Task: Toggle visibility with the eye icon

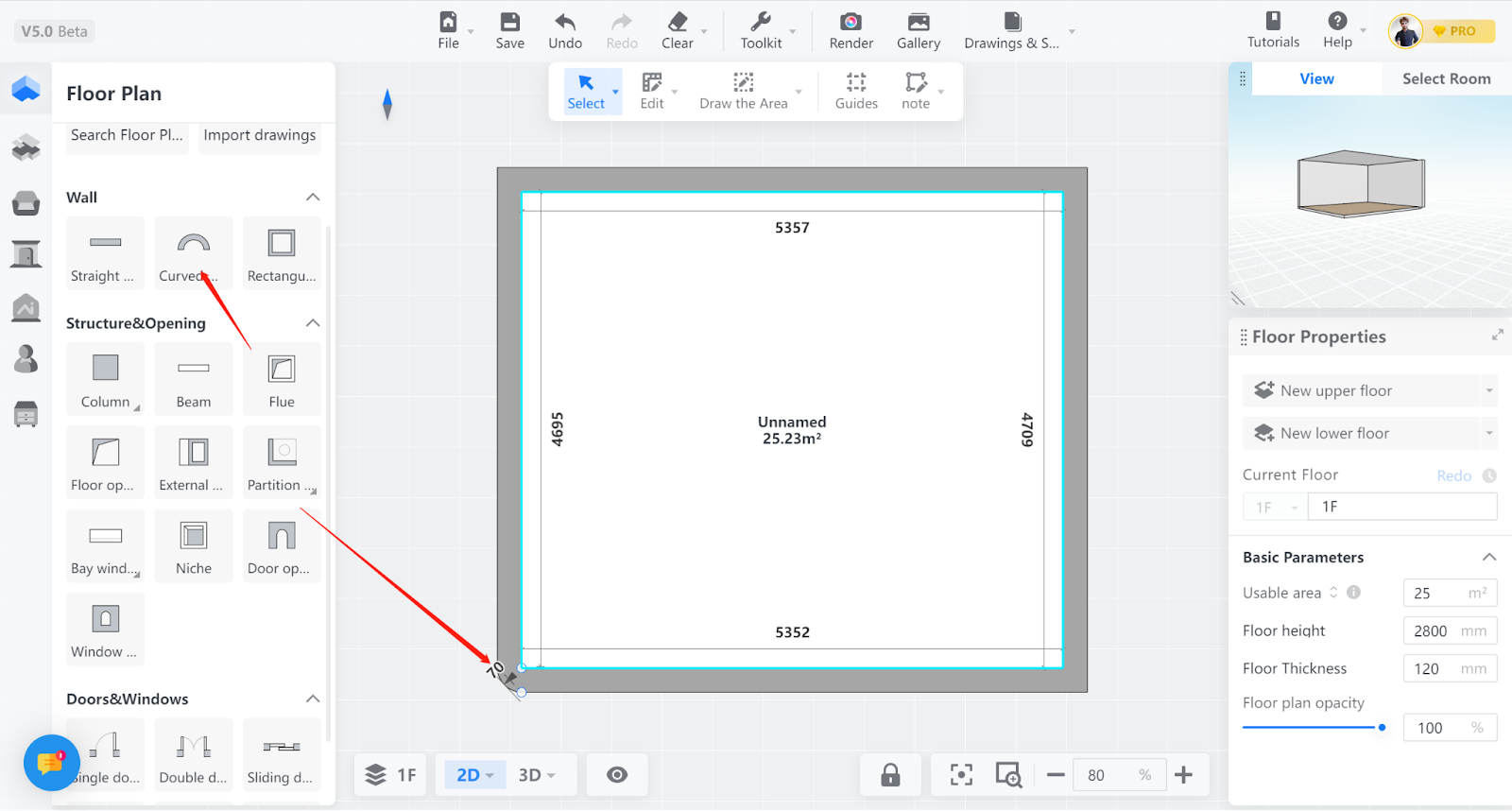Action: coord(617,775)
